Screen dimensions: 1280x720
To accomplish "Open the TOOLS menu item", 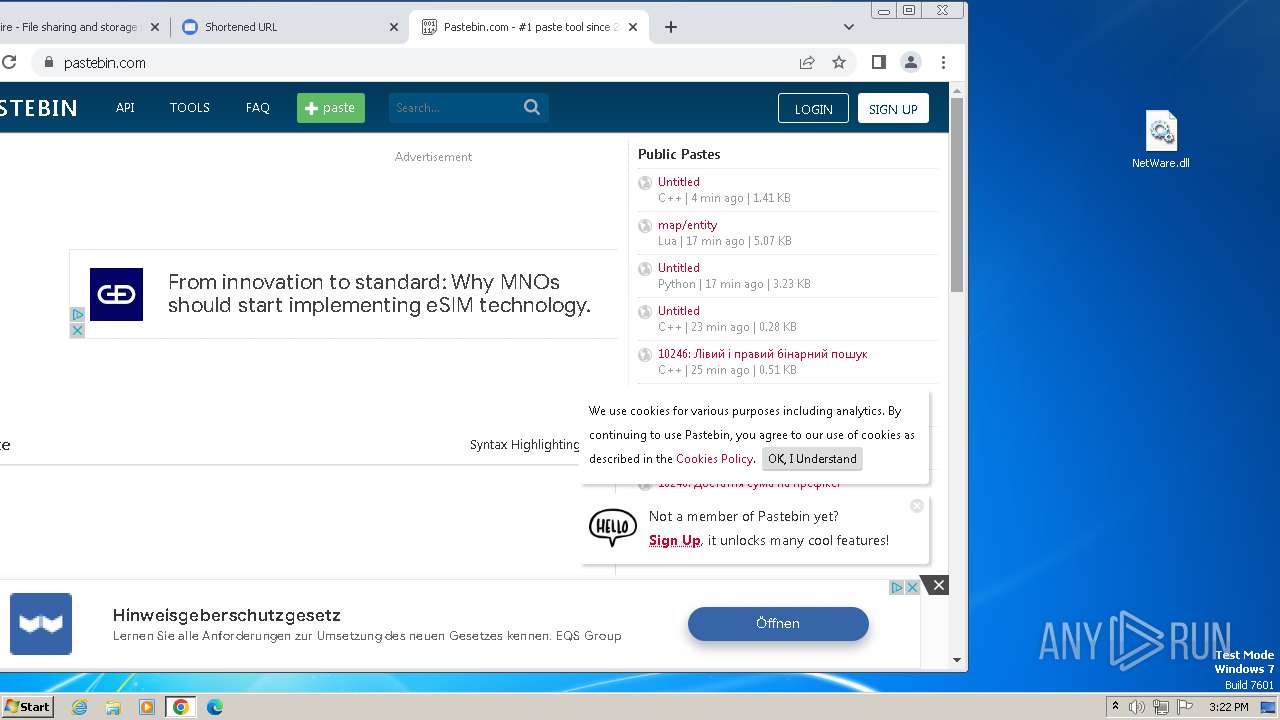I will [x=189, y=107].
